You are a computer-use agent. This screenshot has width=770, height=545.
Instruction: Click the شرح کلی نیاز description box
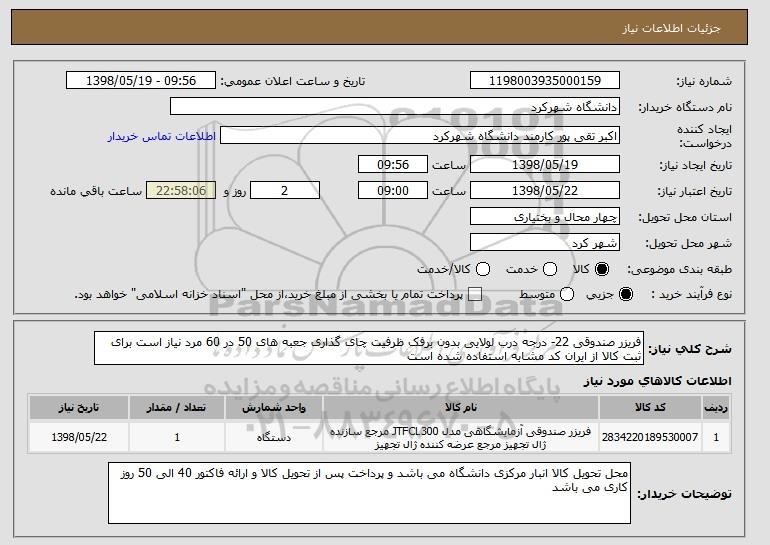[x=369, y=349]
